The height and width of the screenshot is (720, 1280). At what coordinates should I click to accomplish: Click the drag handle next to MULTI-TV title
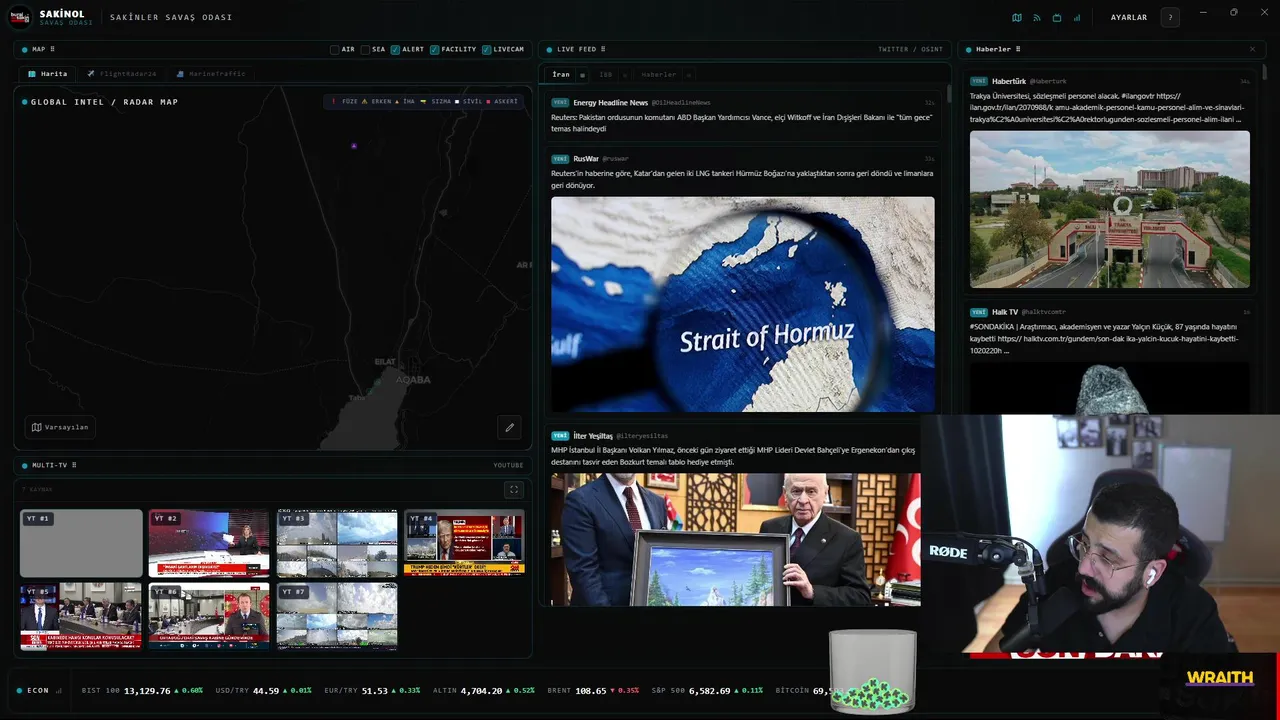click(75, 465)
